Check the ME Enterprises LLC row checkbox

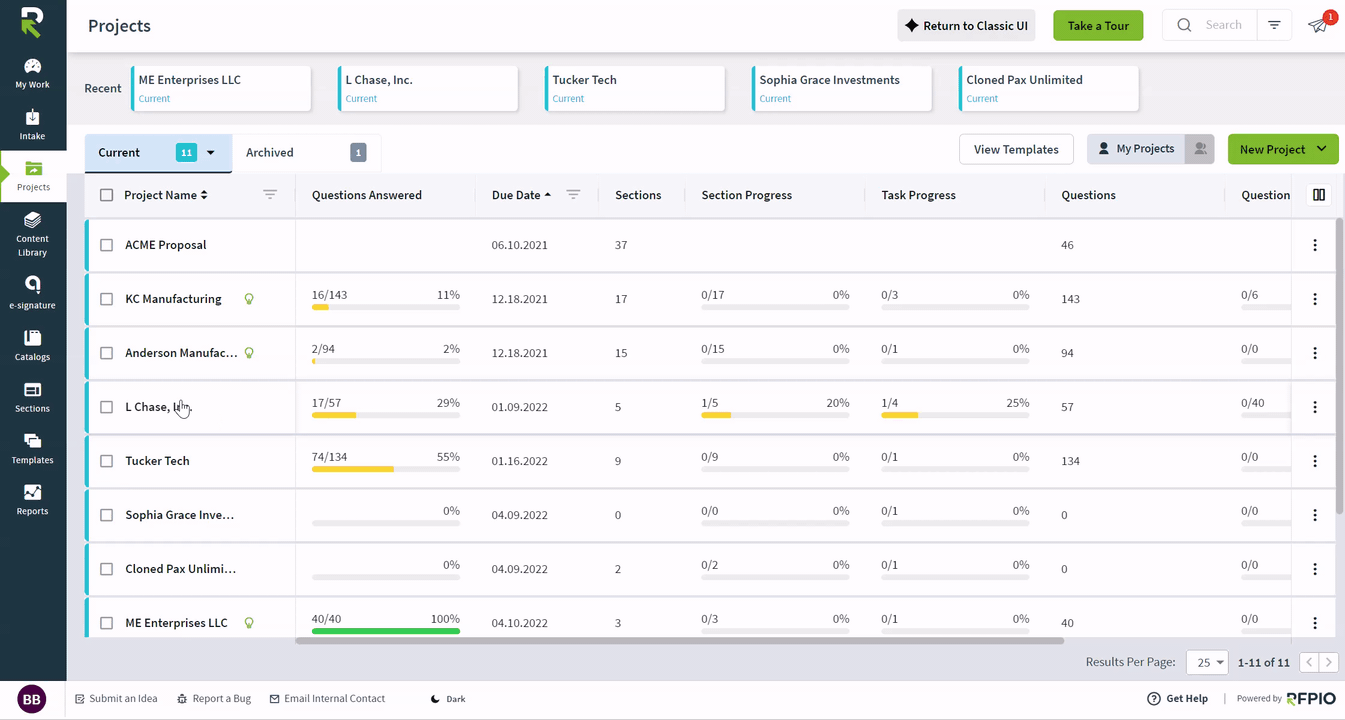tap(107, 623)
